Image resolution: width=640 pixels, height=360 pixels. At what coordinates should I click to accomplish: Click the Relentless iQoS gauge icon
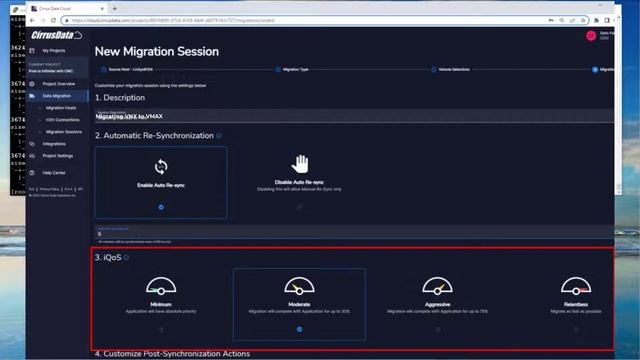tap(576, 286)
